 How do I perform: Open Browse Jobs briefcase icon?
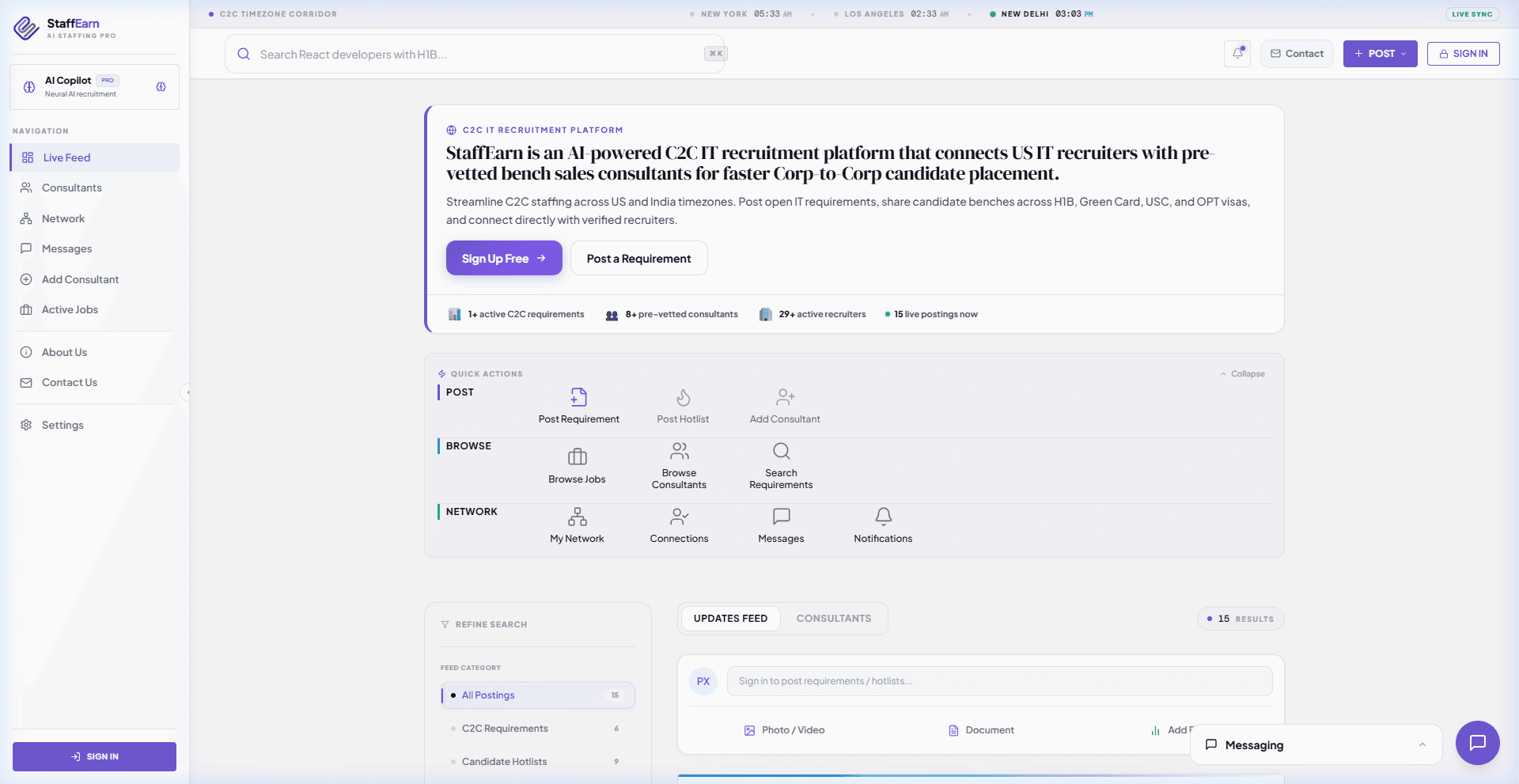click(x=578, y=456)
